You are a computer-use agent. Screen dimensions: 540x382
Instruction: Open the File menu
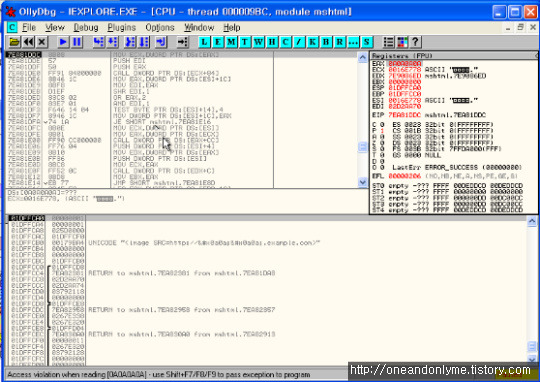pyautogui.click(x=29, y=27)
